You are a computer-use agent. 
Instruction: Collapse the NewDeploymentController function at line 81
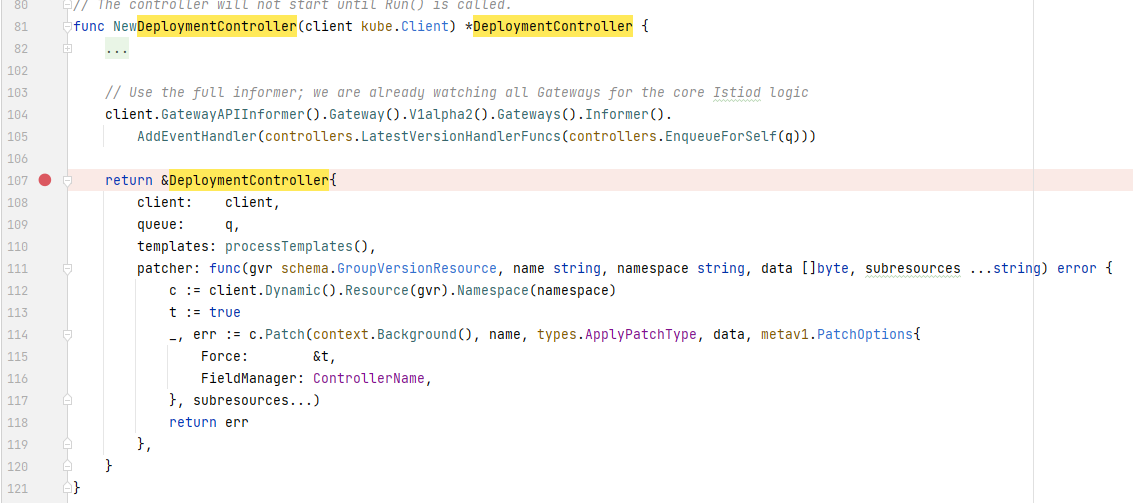(x=66, y=25)
